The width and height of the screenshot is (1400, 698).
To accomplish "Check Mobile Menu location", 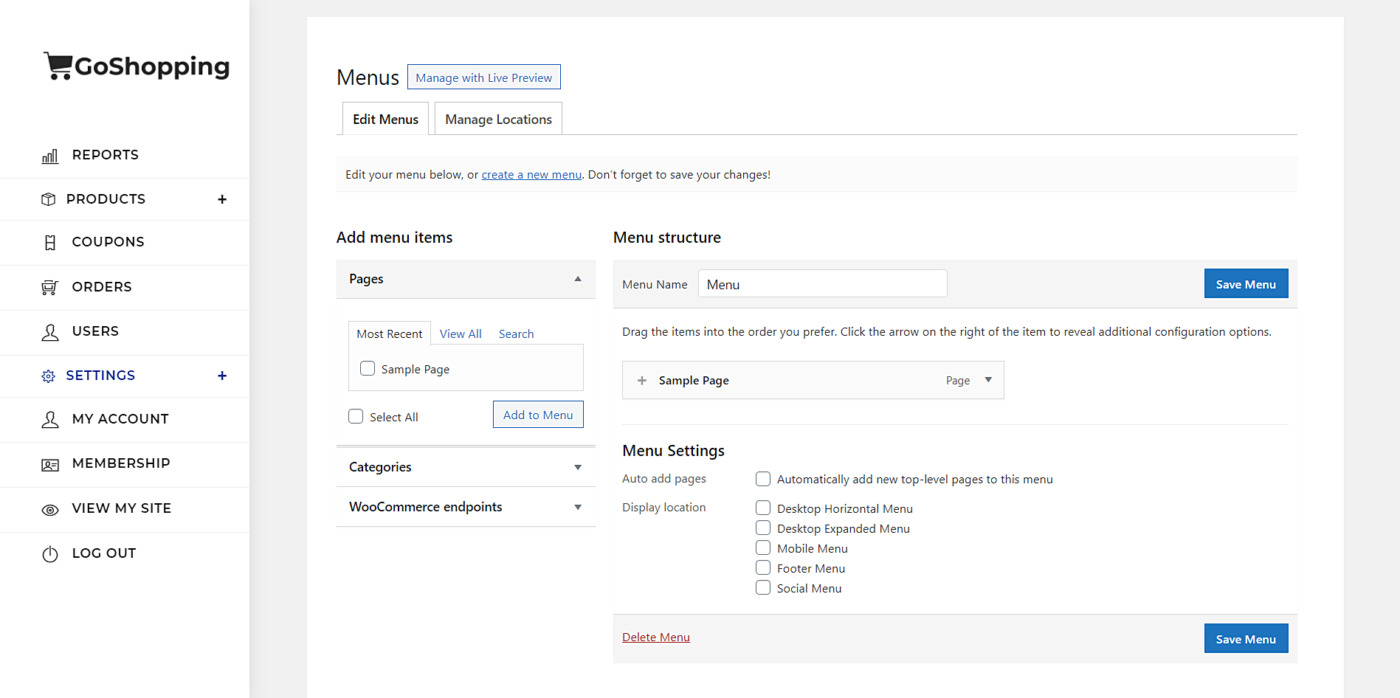I will [x=763, y=548].
